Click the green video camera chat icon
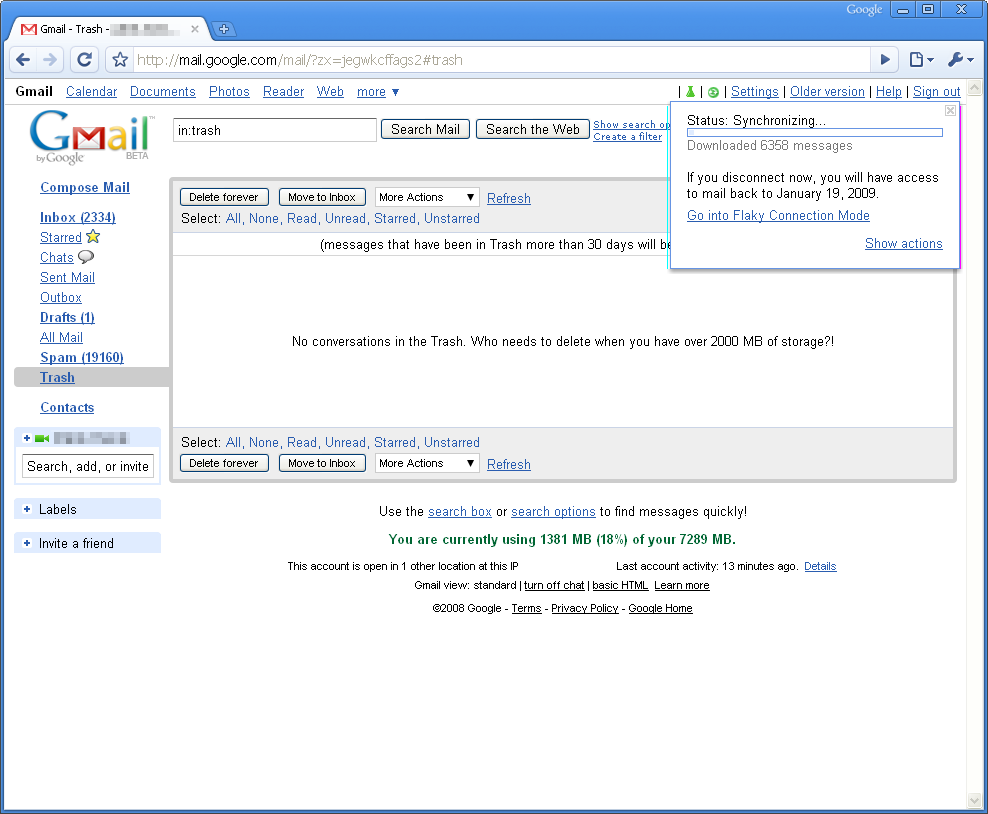The image size is (988, 814). [42, 439]
